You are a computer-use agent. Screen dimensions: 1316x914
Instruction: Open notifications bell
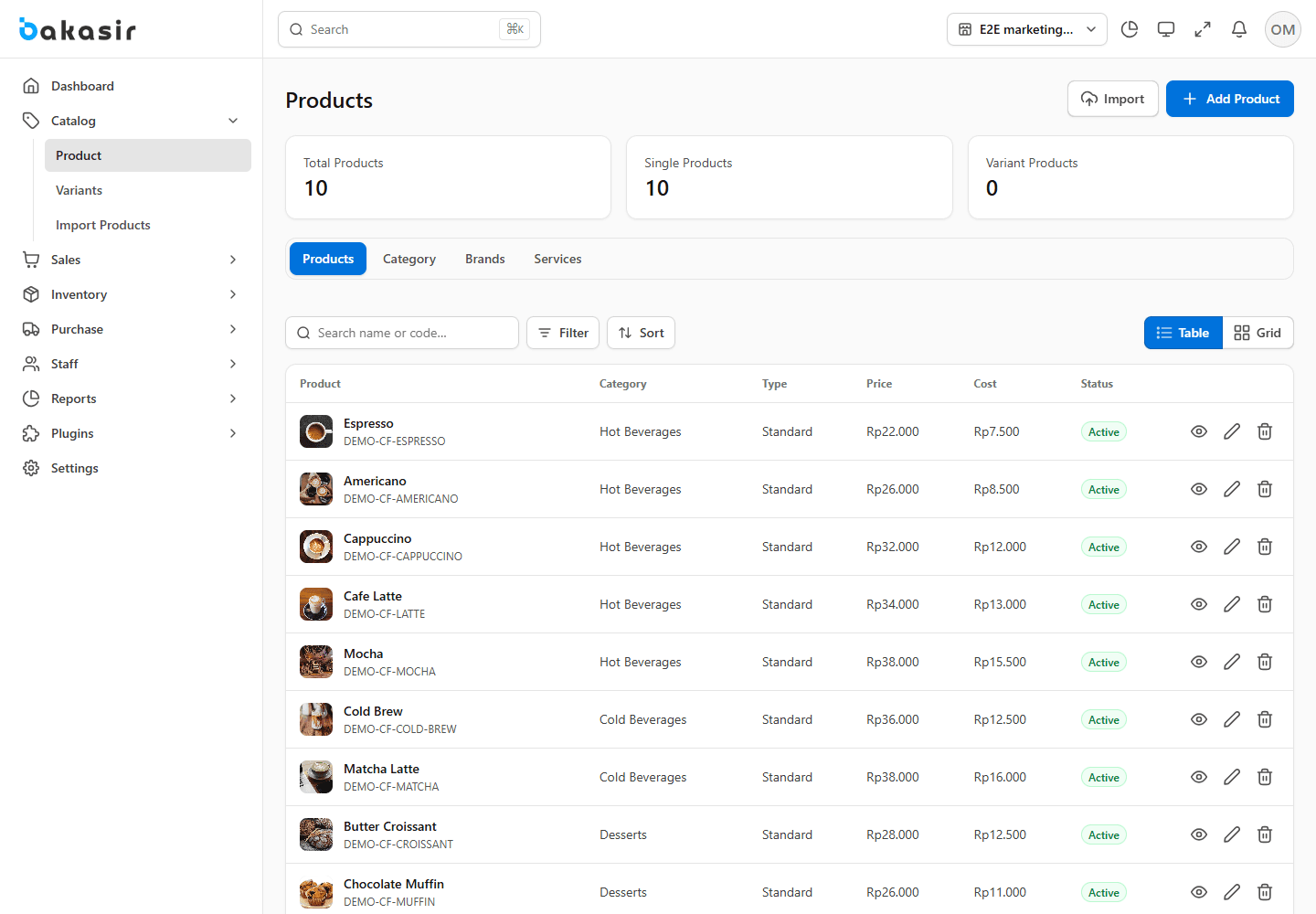(1239, 29)
